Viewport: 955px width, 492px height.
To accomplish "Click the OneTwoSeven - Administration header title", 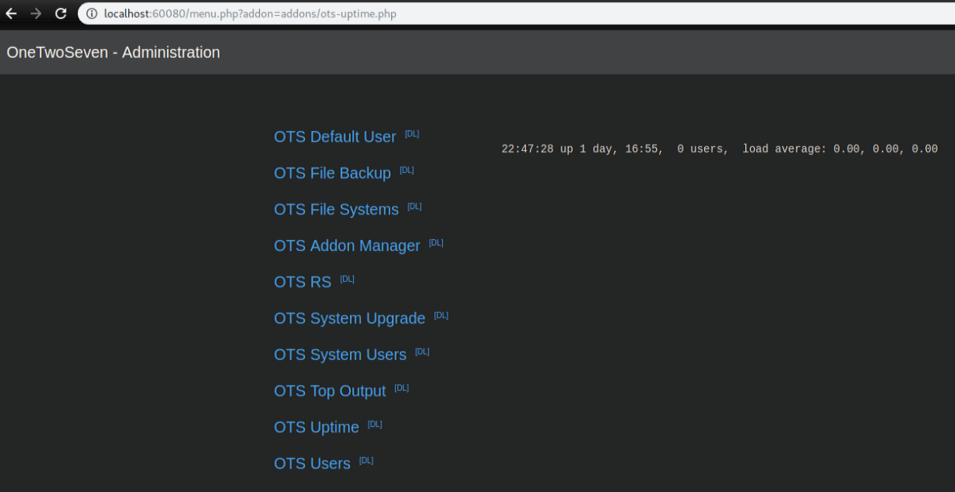I will (113, 53).
